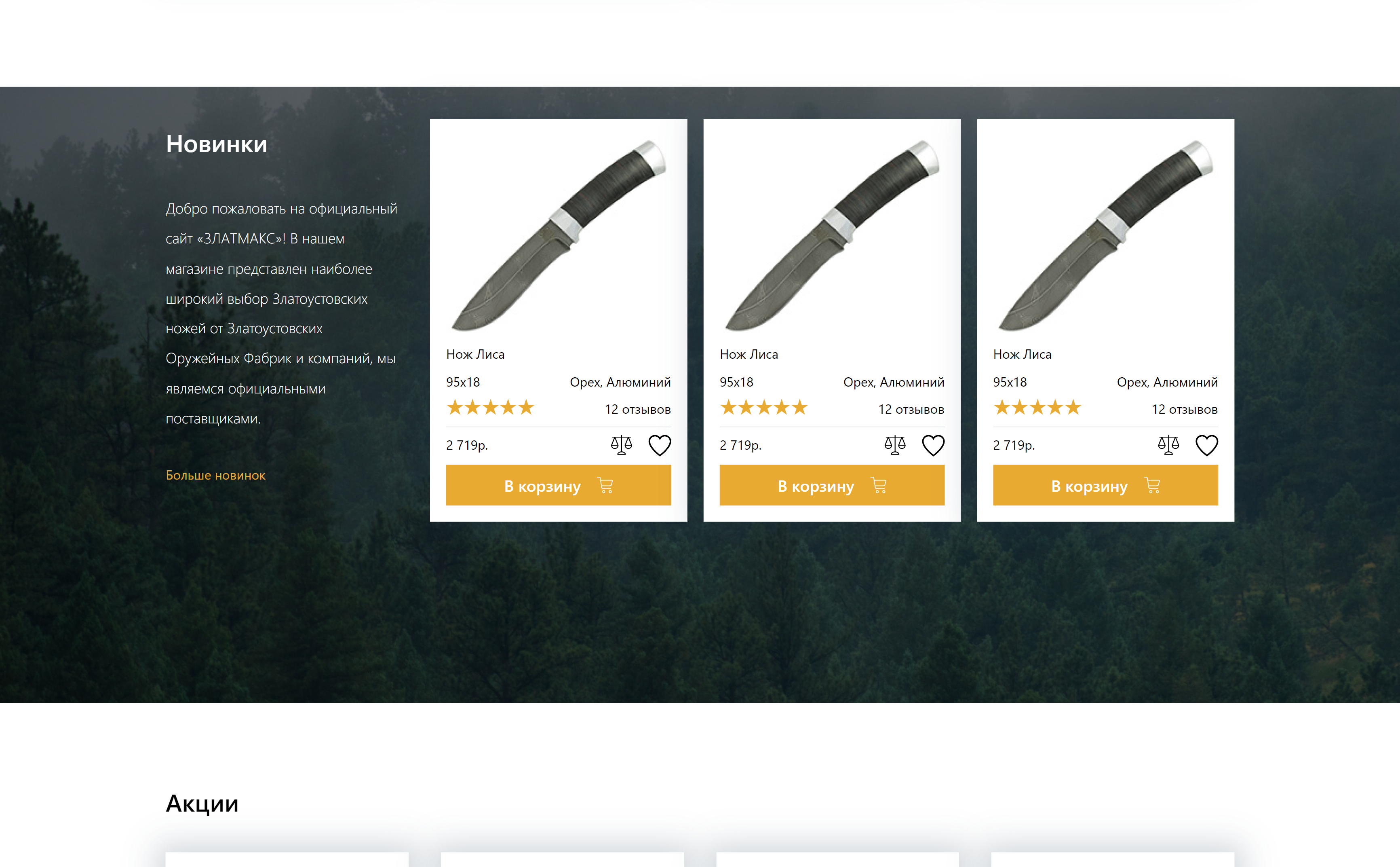
Task: Open 12 отзывов on first card
Action: click(637, 409)
